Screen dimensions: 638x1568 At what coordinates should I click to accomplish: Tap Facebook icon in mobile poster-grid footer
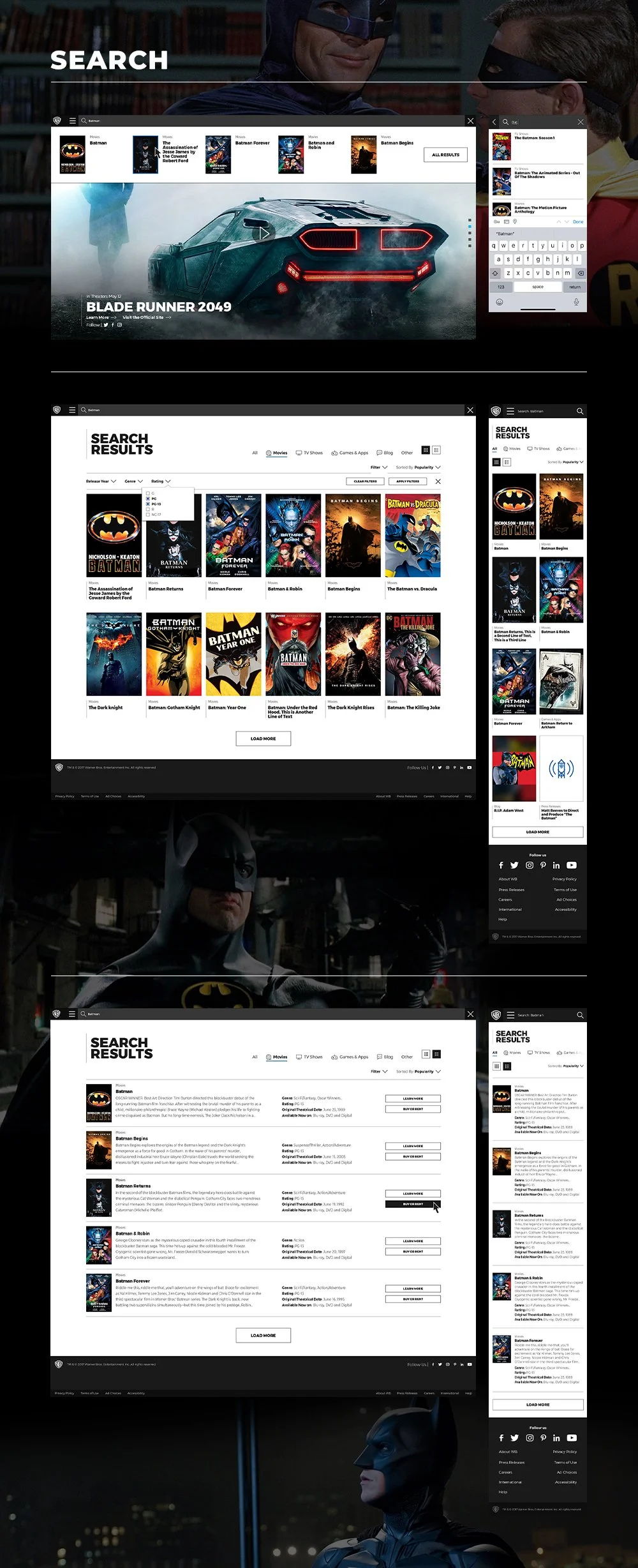click(x=501, y=865)
